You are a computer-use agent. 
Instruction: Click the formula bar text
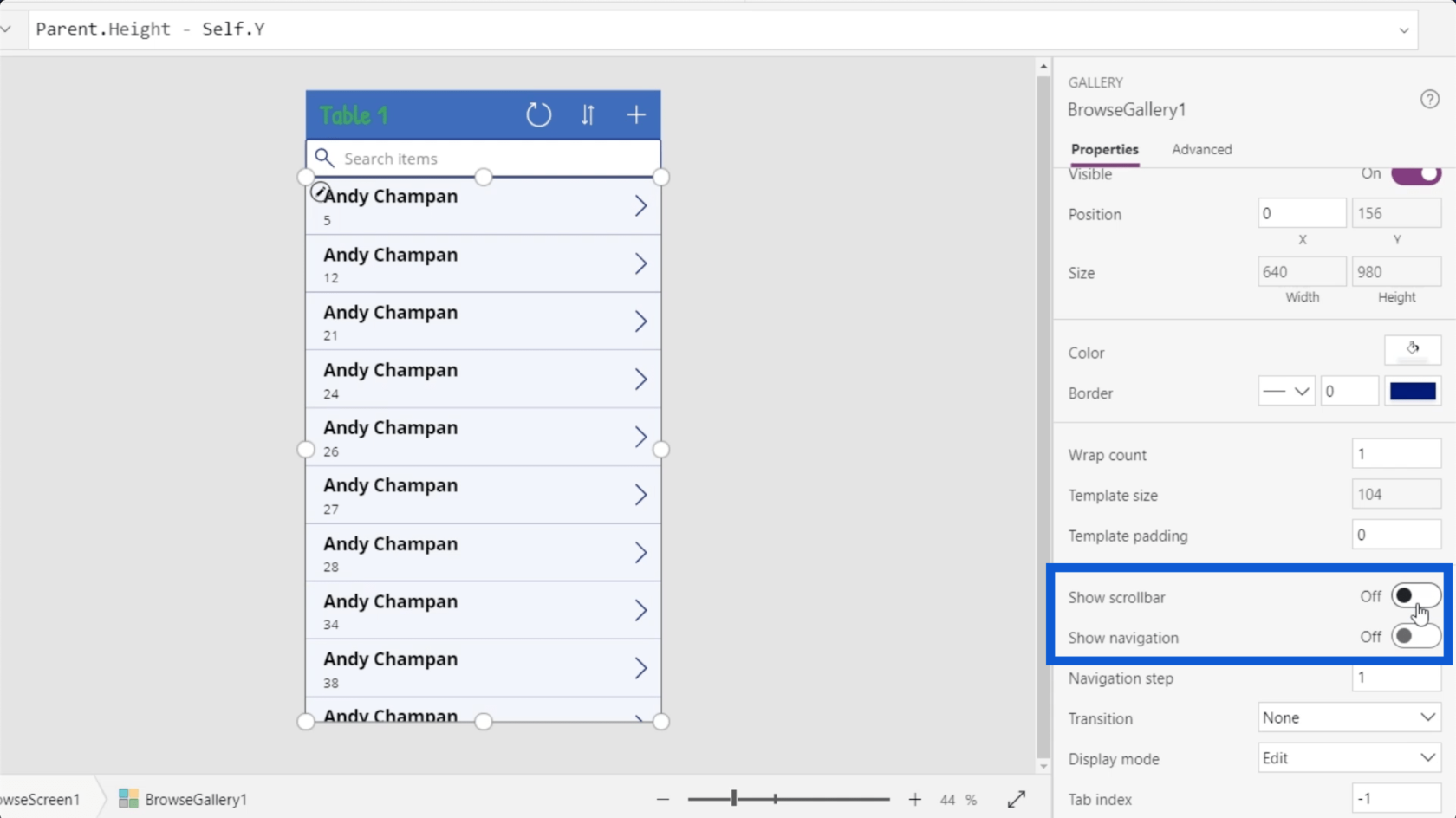pos(150,29)
